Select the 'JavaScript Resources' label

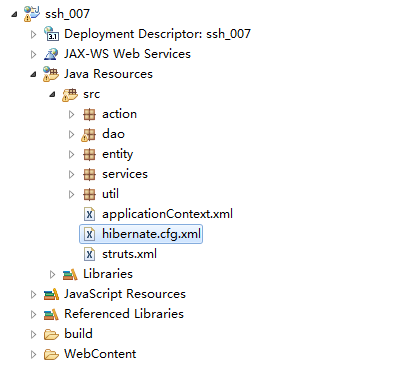(x=125, y=294)
